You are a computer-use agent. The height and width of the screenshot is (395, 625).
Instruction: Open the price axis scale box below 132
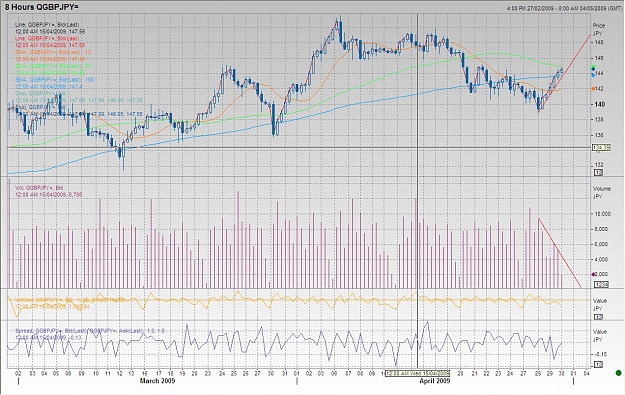click(598, 173)
